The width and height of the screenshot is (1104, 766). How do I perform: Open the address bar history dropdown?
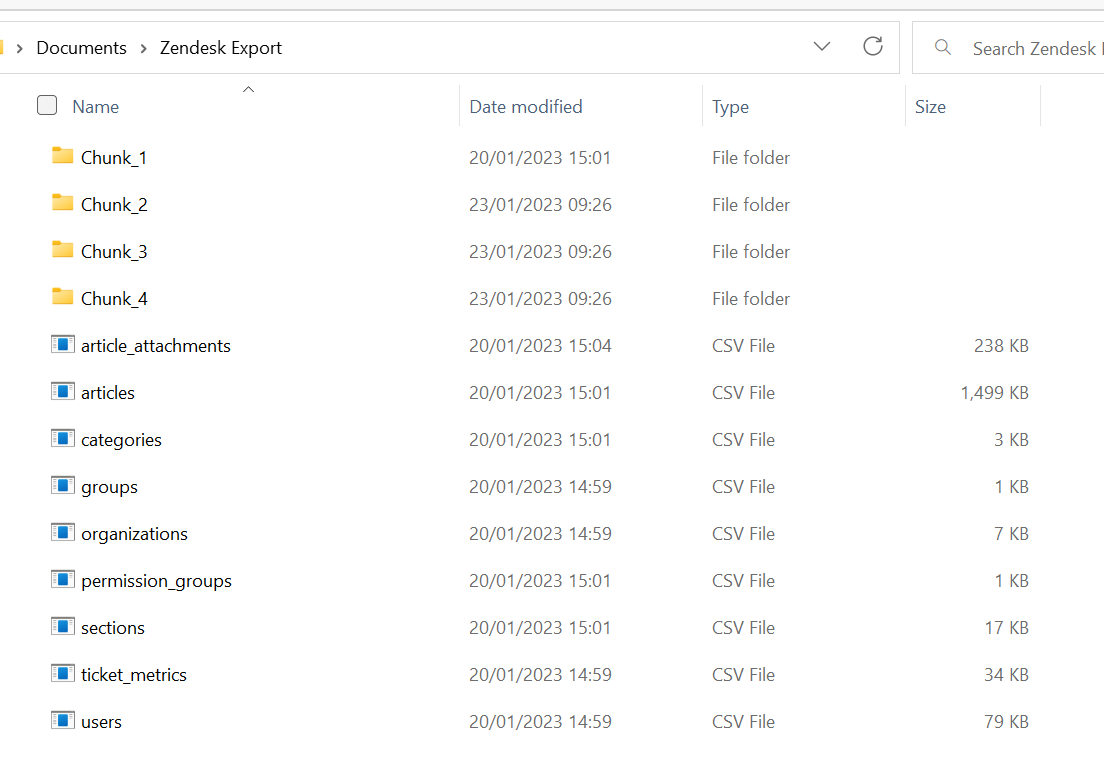pyautogui.click(x=822, y=46)
